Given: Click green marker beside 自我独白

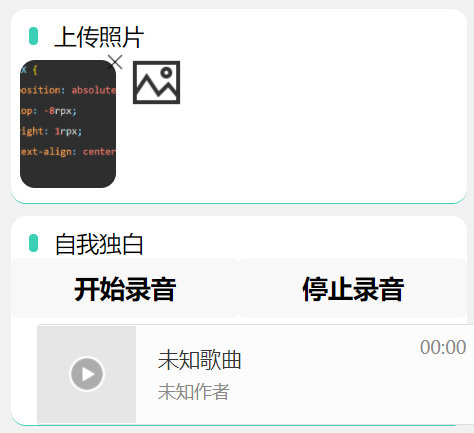Looking at the screenshot, I should point(33,243).
